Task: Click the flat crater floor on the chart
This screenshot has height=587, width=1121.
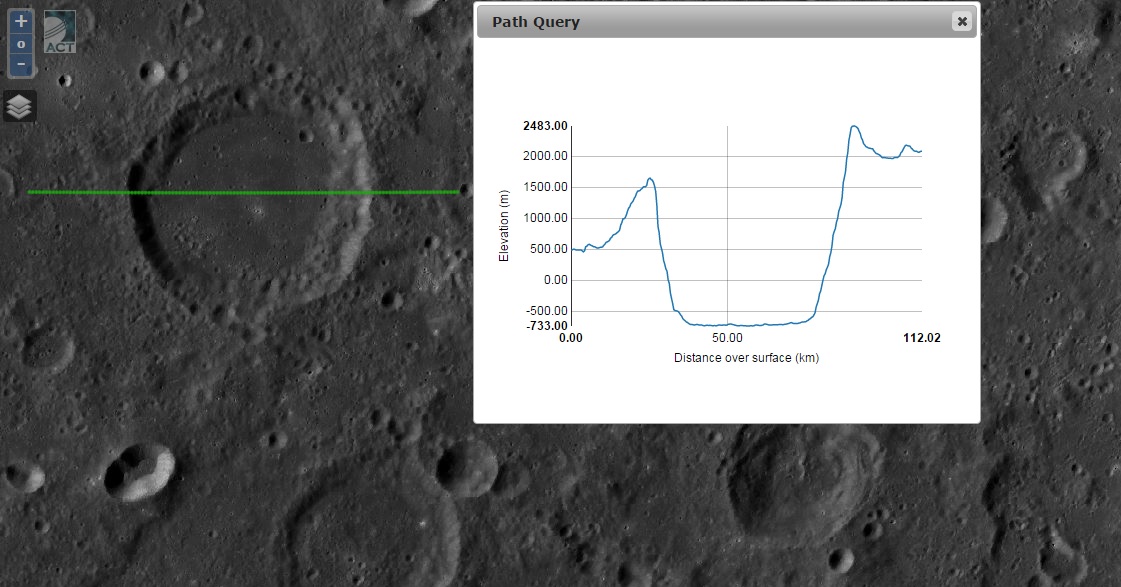Action: (x=740, y=324)
